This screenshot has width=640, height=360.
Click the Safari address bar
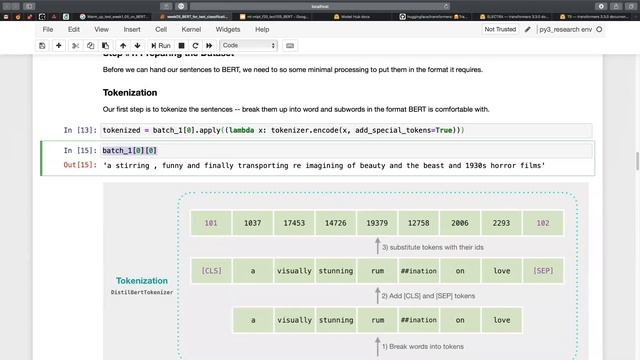click(x=320, y=6)
